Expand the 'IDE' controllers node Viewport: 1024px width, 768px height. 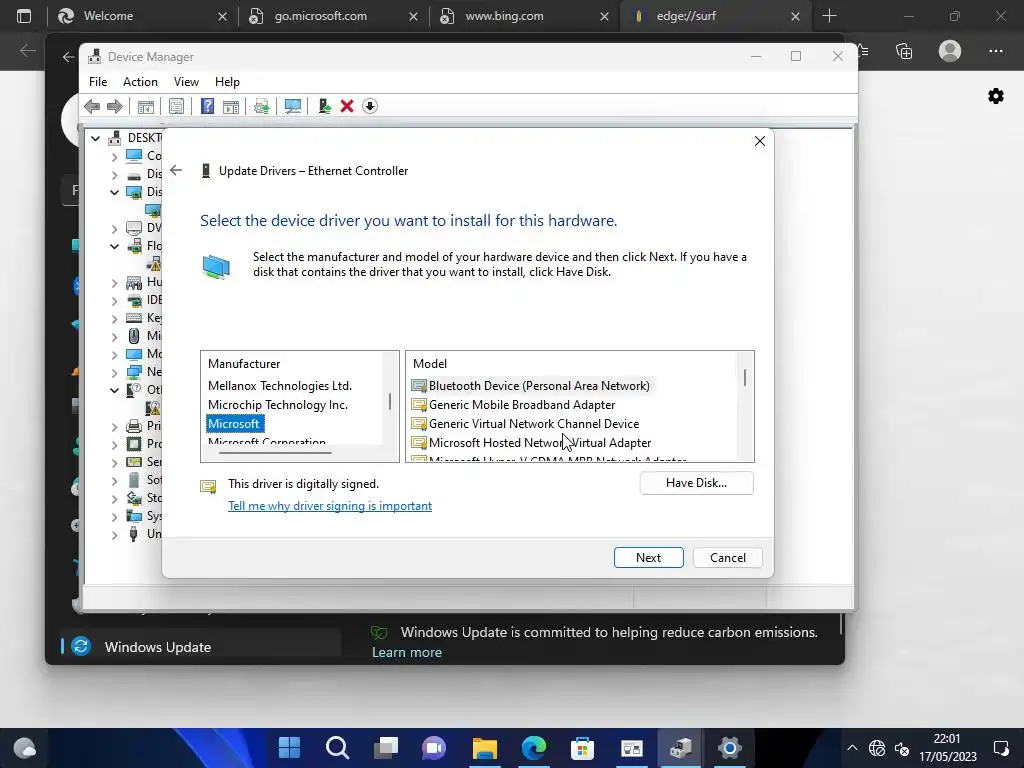[x=114, y=300]
